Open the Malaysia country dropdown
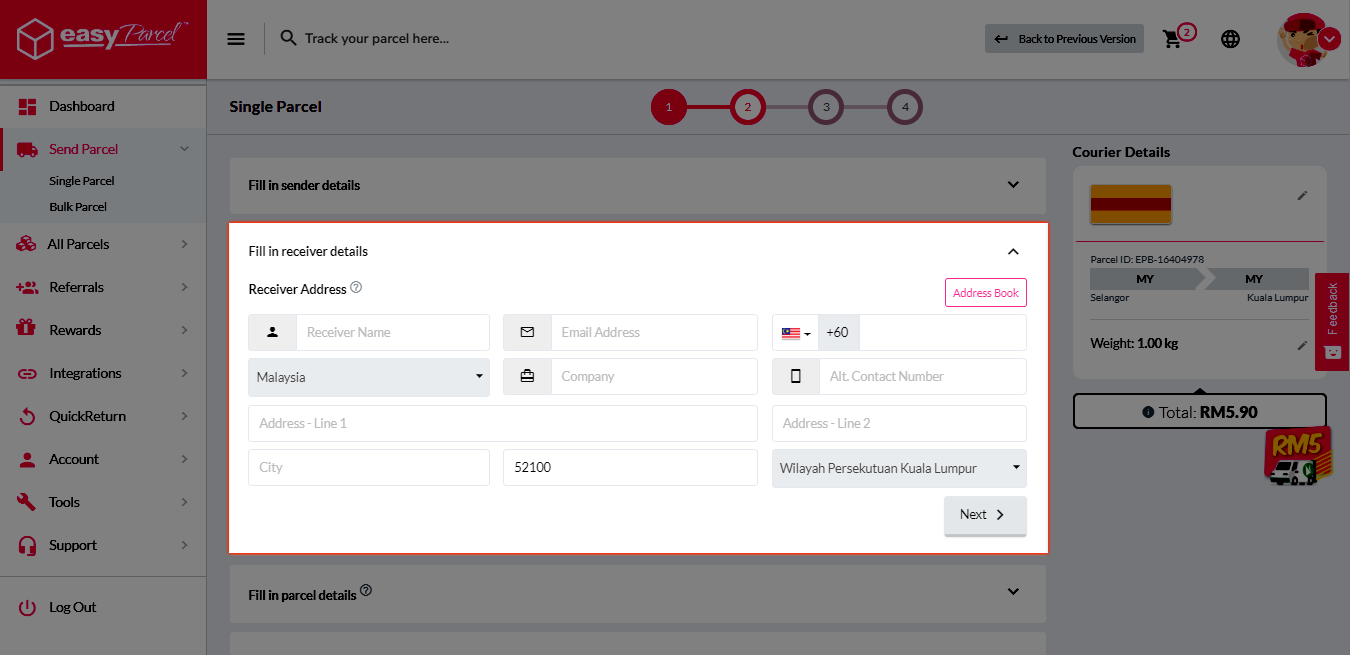The height and width of the screenshot is (655, 1350). point(369,377)
